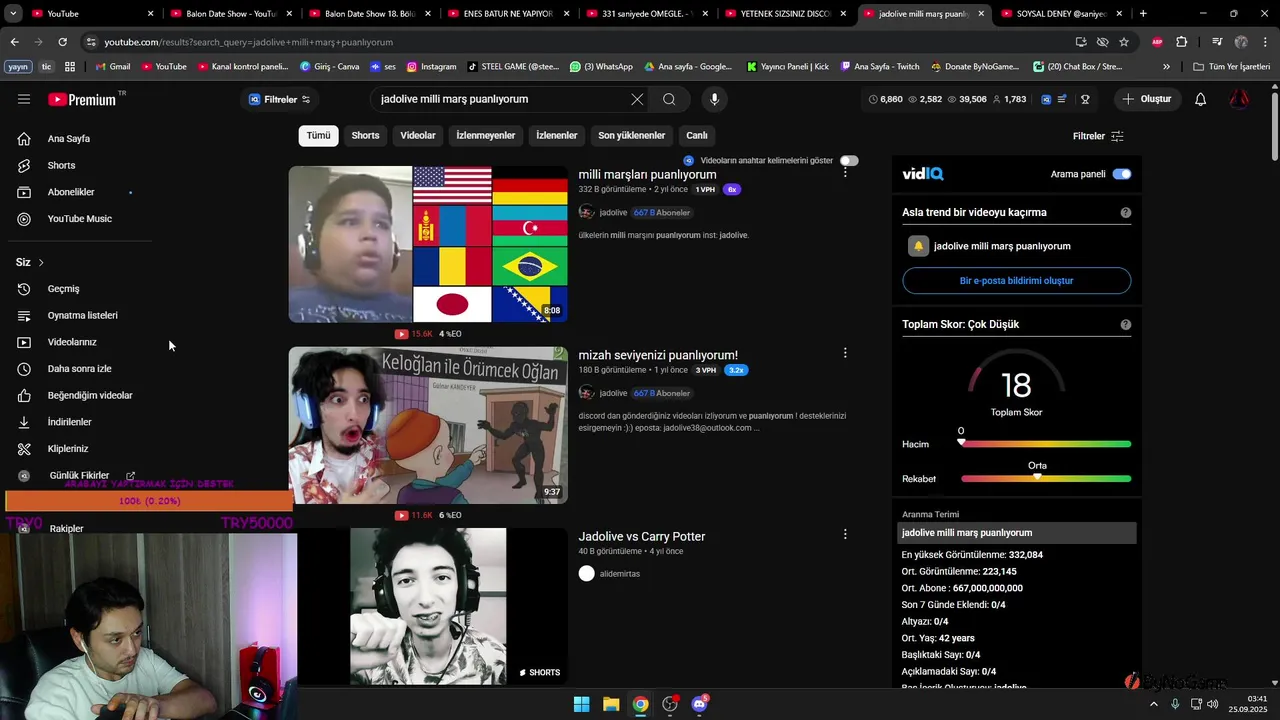The width and height of the screenshot is (1280, 720).
Task: Open the flags thumbnail of first video
Action: 428,244
